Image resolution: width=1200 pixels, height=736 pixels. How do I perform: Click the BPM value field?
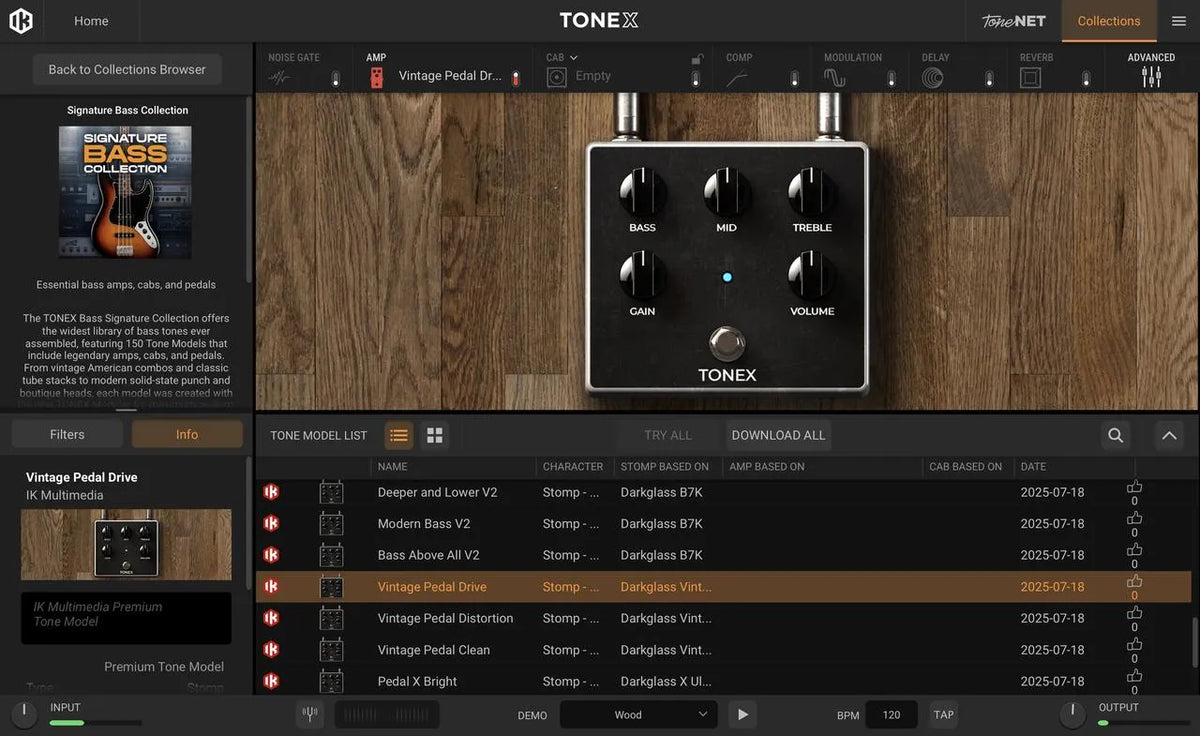[891, 714]
